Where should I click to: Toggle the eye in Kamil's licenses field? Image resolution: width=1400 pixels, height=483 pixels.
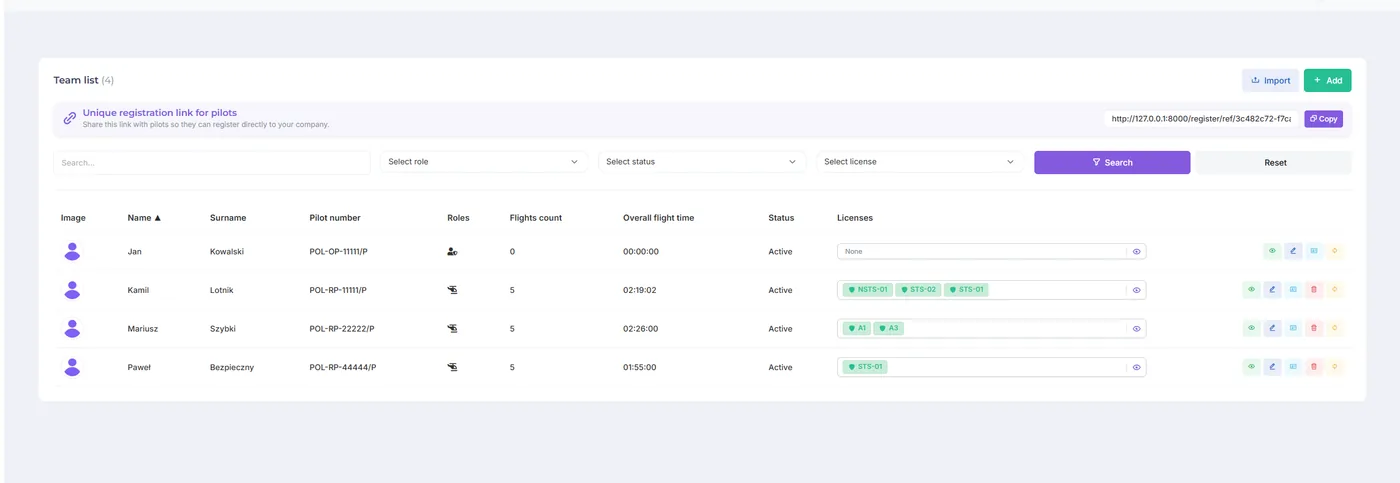coord(1136,290)
